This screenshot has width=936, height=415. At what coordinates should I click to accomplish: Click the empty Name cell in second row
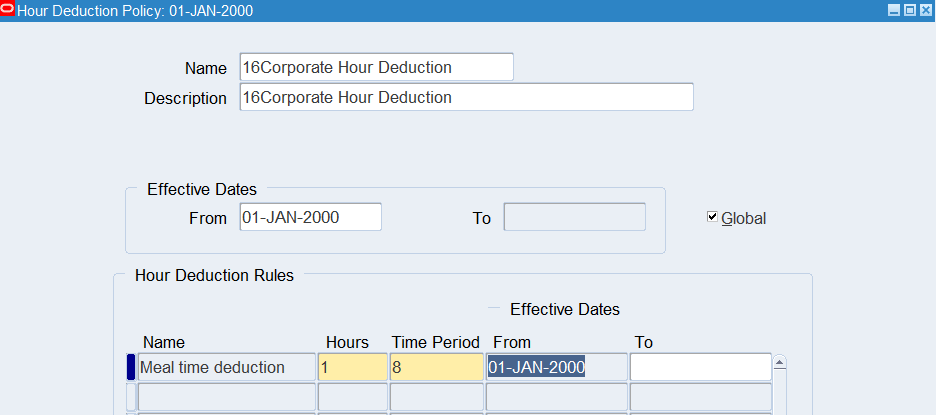(x=225, y=396)
